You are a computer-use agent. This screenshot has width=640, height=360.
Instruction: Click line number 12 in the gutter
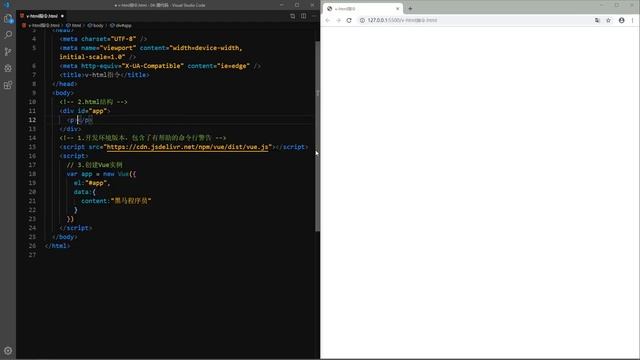[x=32, y=120]
